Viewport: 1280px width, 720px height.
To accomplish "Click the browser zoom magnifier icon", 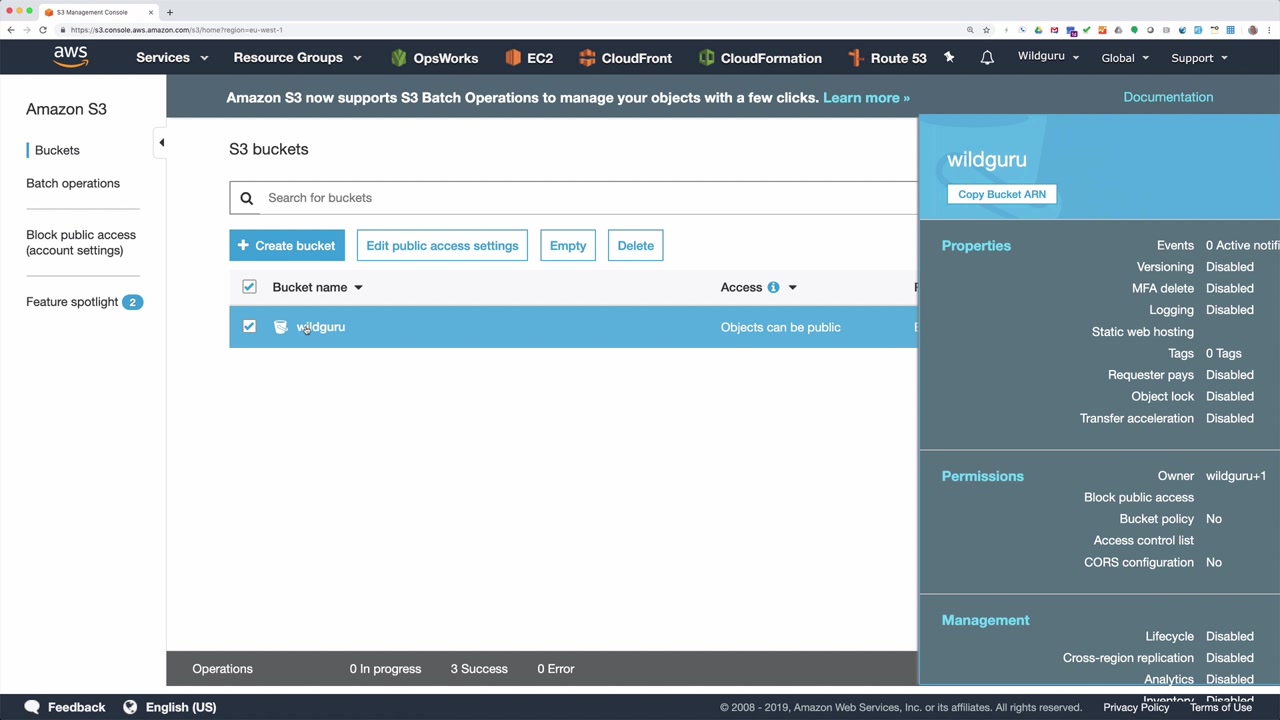I will pos(970,30).
